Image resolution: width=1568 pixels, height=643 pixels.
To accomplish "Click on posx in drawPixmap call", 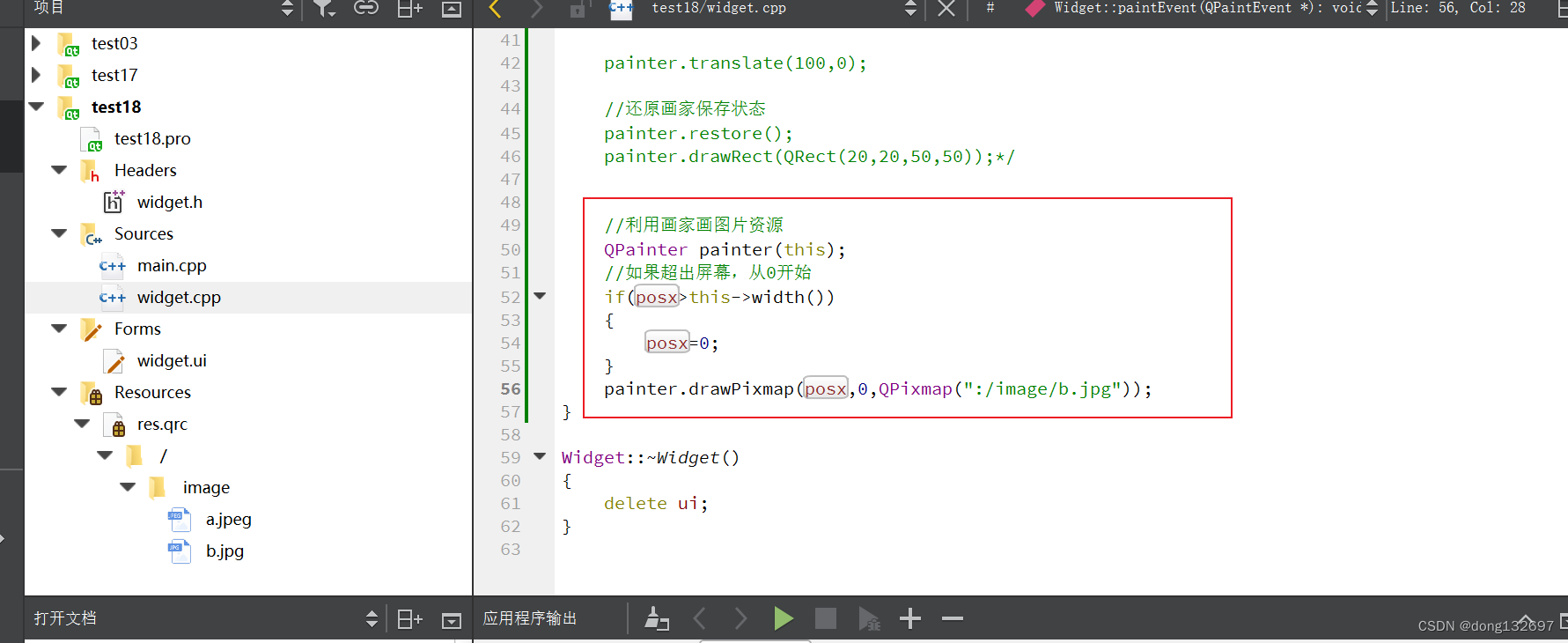I will (825, 388).
